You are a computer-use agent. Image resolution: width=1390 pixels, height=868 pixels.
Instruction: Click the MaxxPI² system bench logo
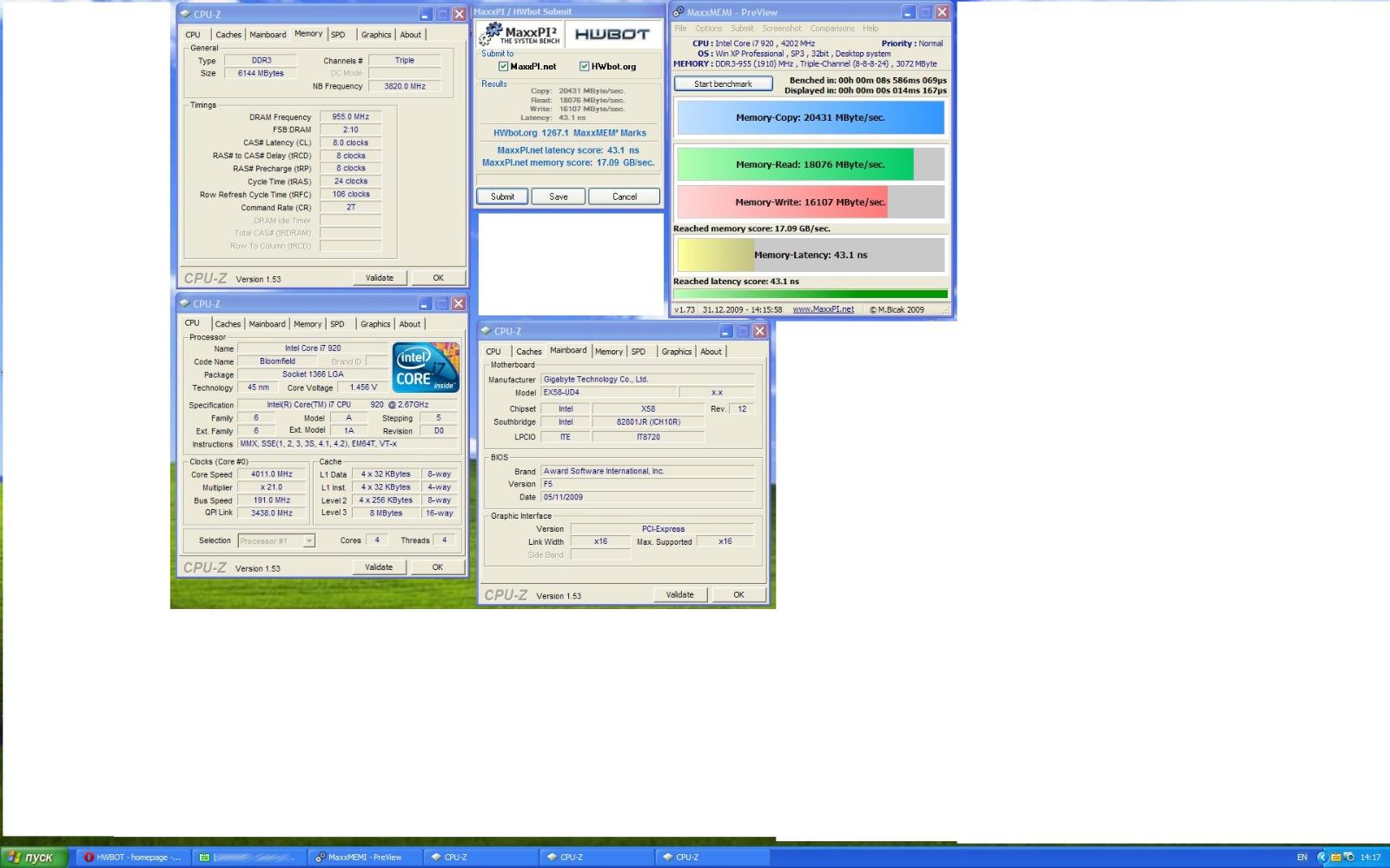click(520, 34)
